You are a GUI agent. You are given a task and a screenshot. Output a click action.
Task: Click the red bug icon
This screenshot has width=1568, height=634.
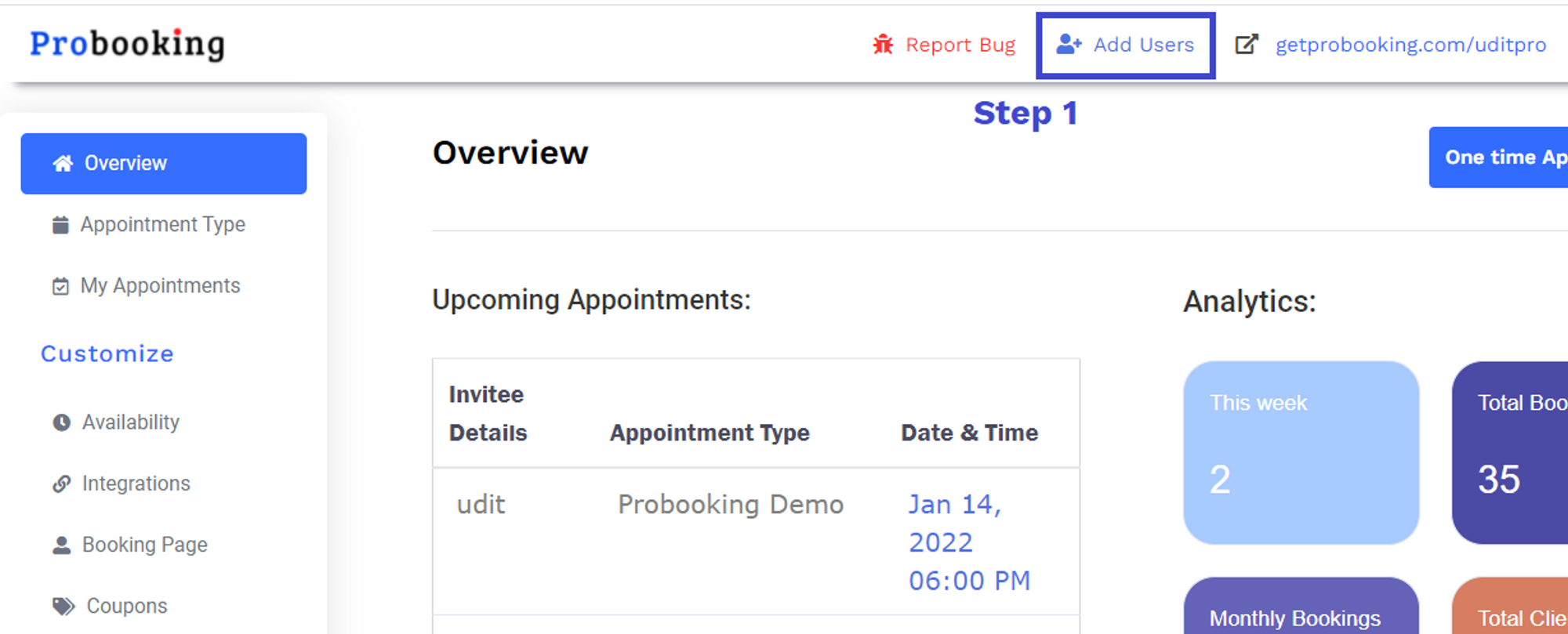point(883,45)
